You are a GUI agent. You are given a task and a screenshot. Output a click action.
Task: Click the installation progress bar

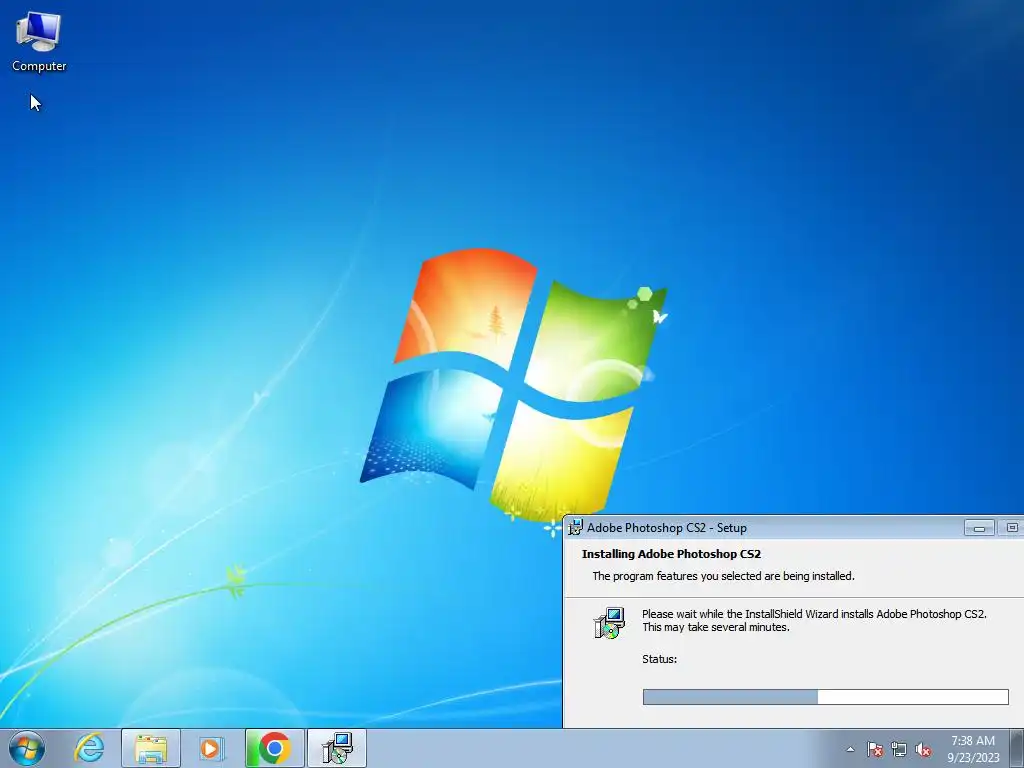coord(825,697)
